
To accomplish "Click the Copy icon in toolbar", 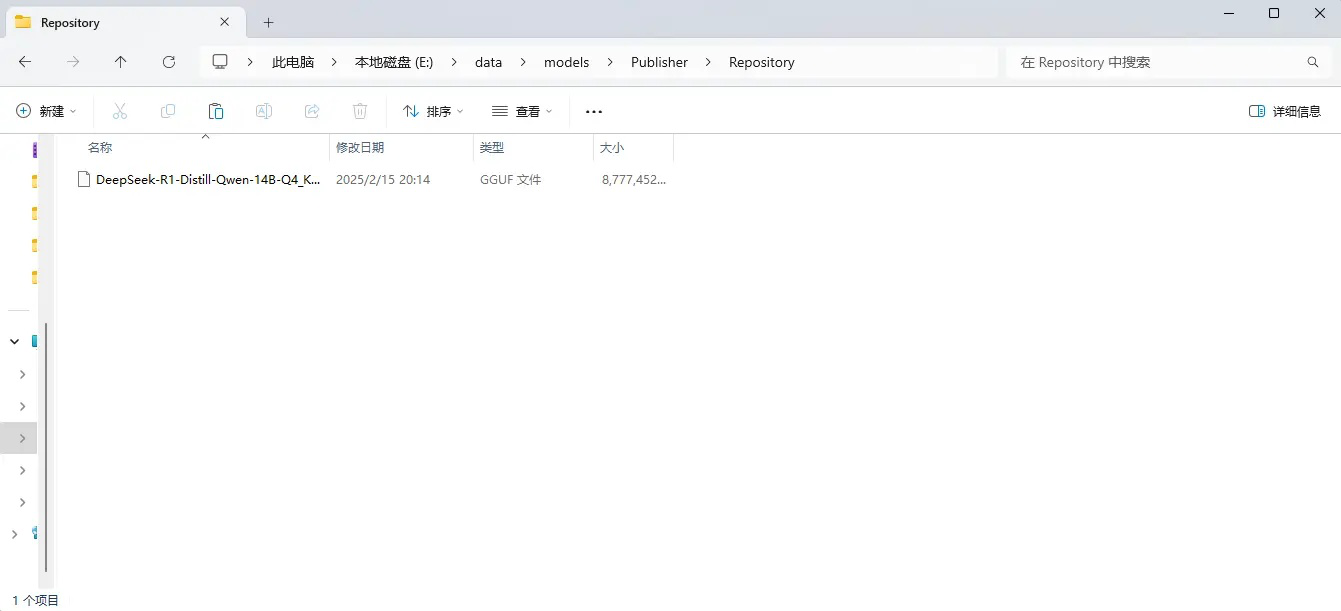I will tap(168, 111).
